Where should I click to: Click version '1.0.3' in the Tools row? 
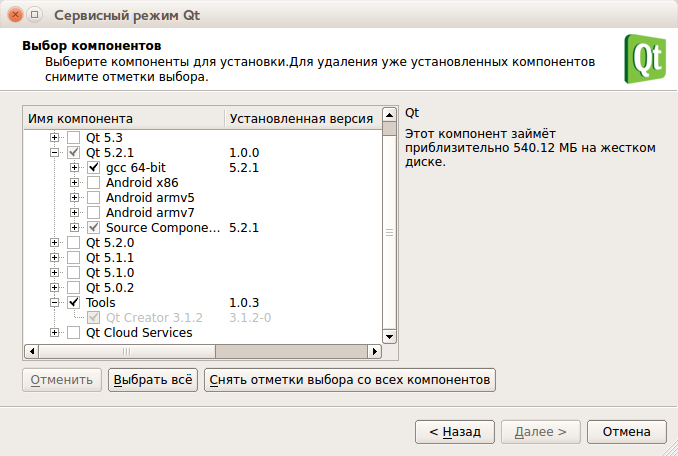(244, 303)
